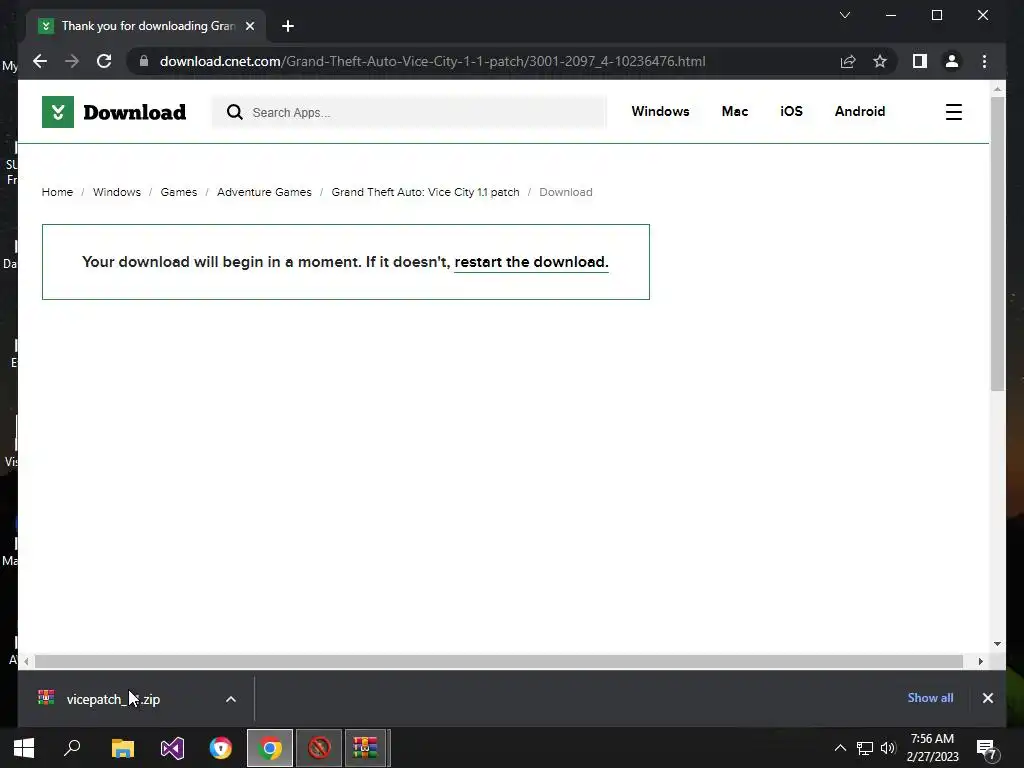The width and height of the screenshot is (1024, 768).
Task: Open the clock showing 7:56 AM
Action: [932, 748]
